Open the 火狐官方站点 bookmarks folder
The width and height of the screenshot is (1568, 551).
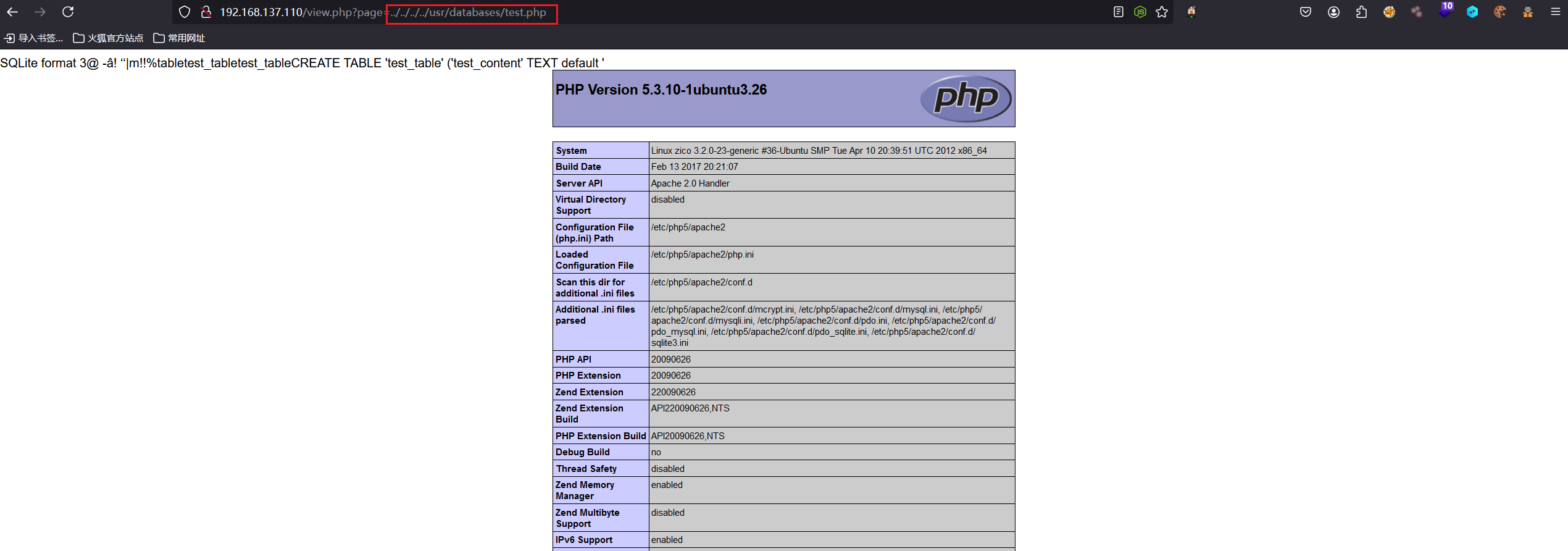(108, 38)
